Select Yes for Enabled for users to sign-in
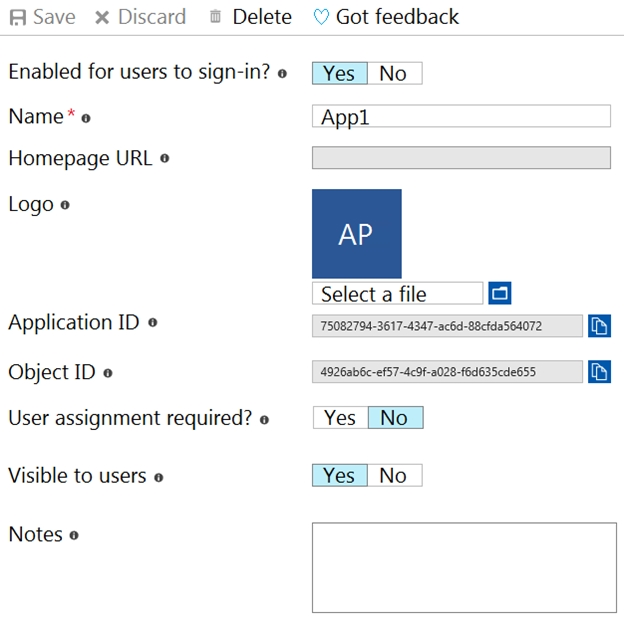The height and width of the screenshot is (619, 624). click(339, 73)
